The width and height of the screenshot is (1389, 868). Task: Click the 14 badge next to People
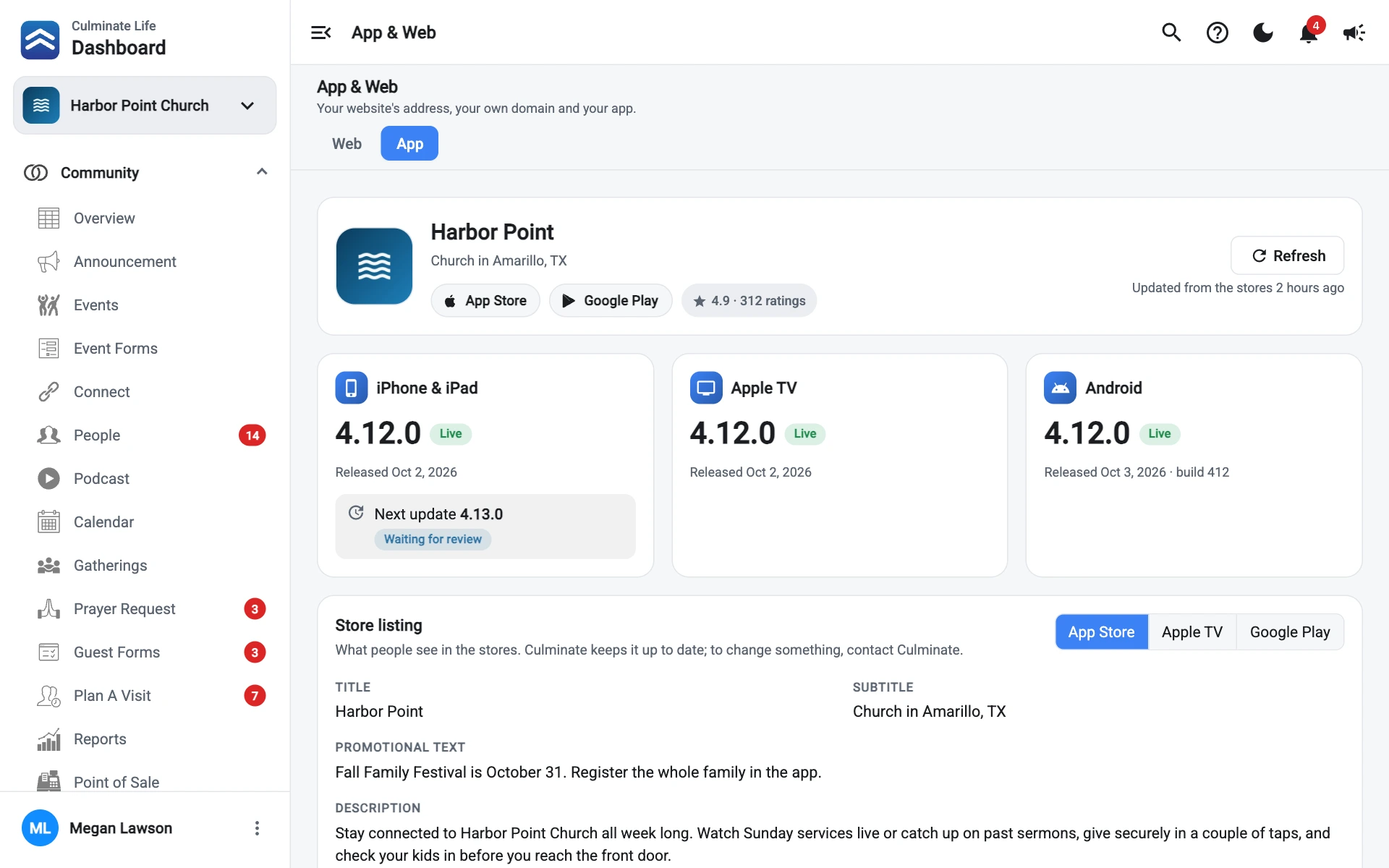252,435
